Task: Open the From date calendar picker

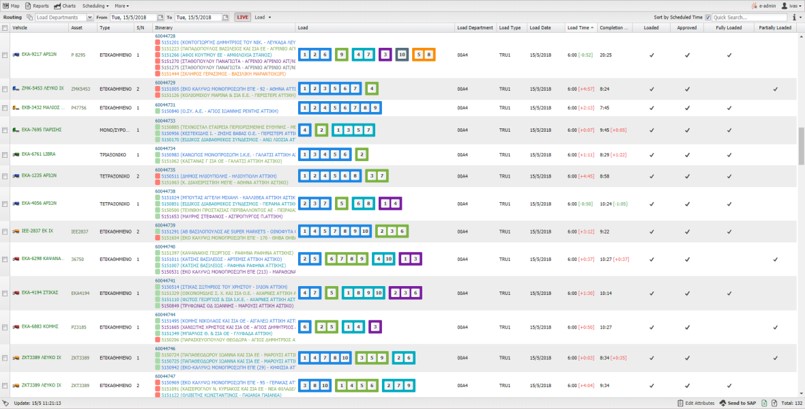Action: click(x=158, y=18)
